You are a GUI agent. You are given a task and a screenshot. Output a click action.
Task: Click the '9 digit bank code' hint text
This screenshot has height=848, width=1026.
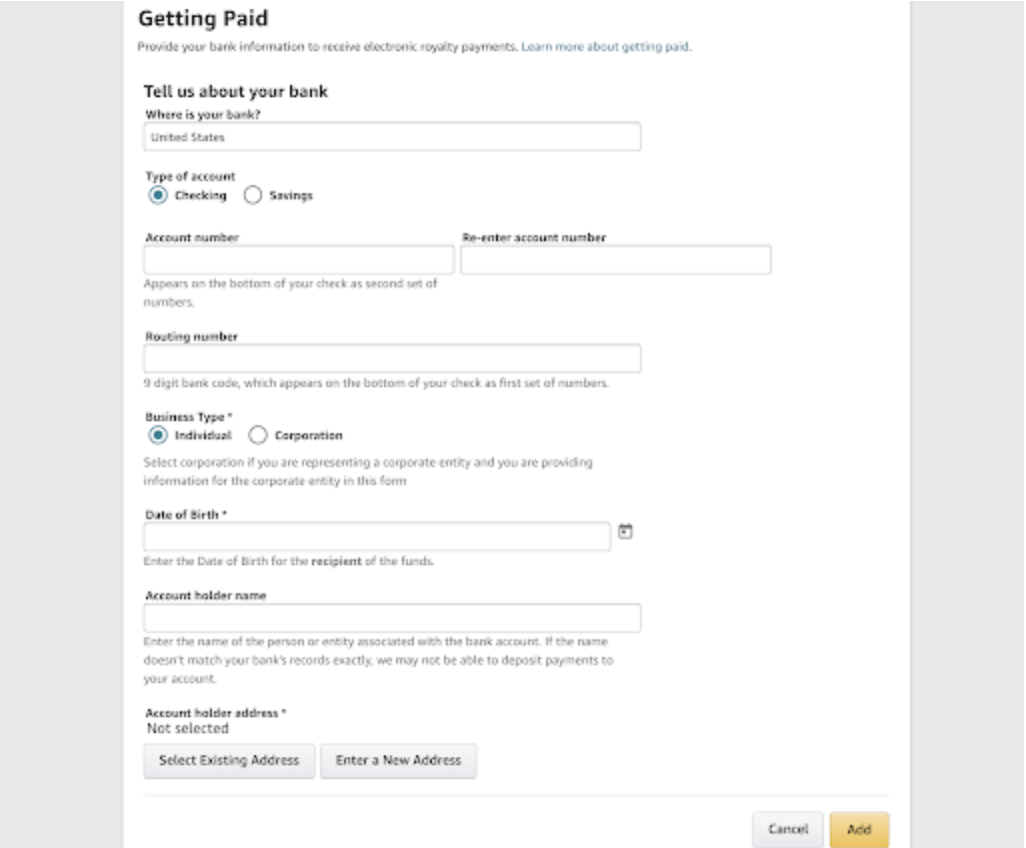376,383
